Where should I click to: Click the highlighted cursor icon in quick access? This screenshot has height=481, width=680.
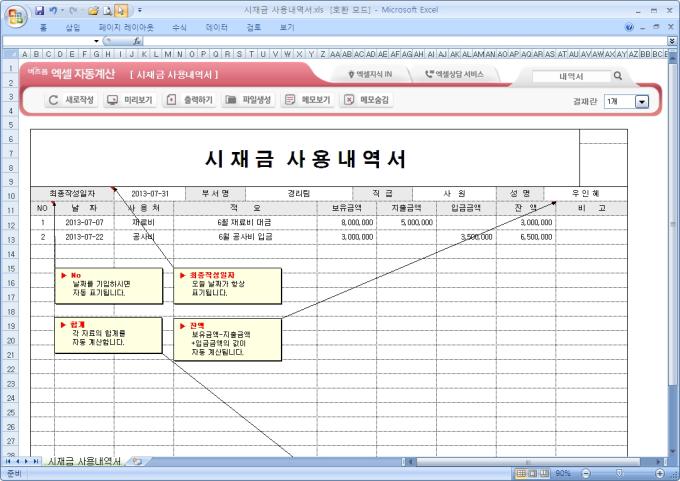coord(122,10)
